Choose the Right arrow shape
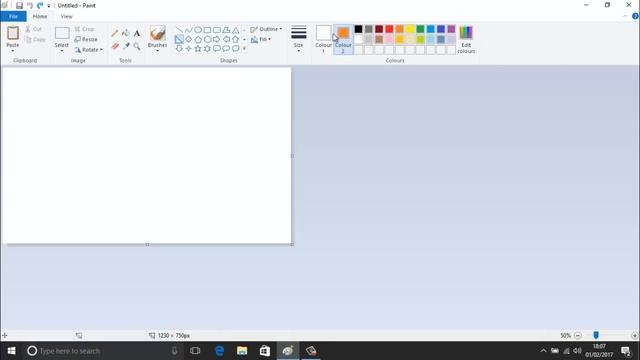640x360 pixels. pyautogui.click(x=217, y=40)
